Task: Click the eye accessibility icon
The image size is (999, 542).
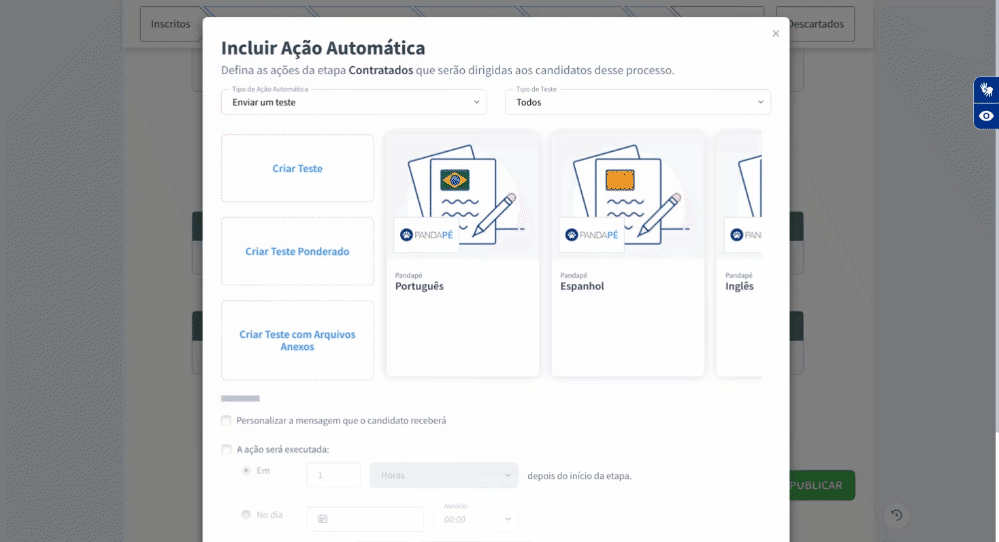Action: (986, 116)
